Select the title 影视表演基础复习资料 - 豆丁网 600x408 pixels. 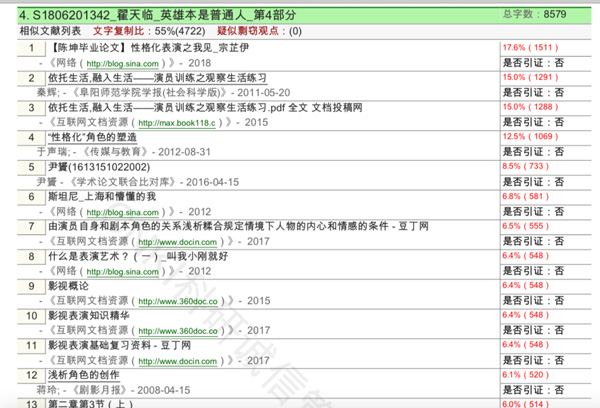[x=119, y=345]
